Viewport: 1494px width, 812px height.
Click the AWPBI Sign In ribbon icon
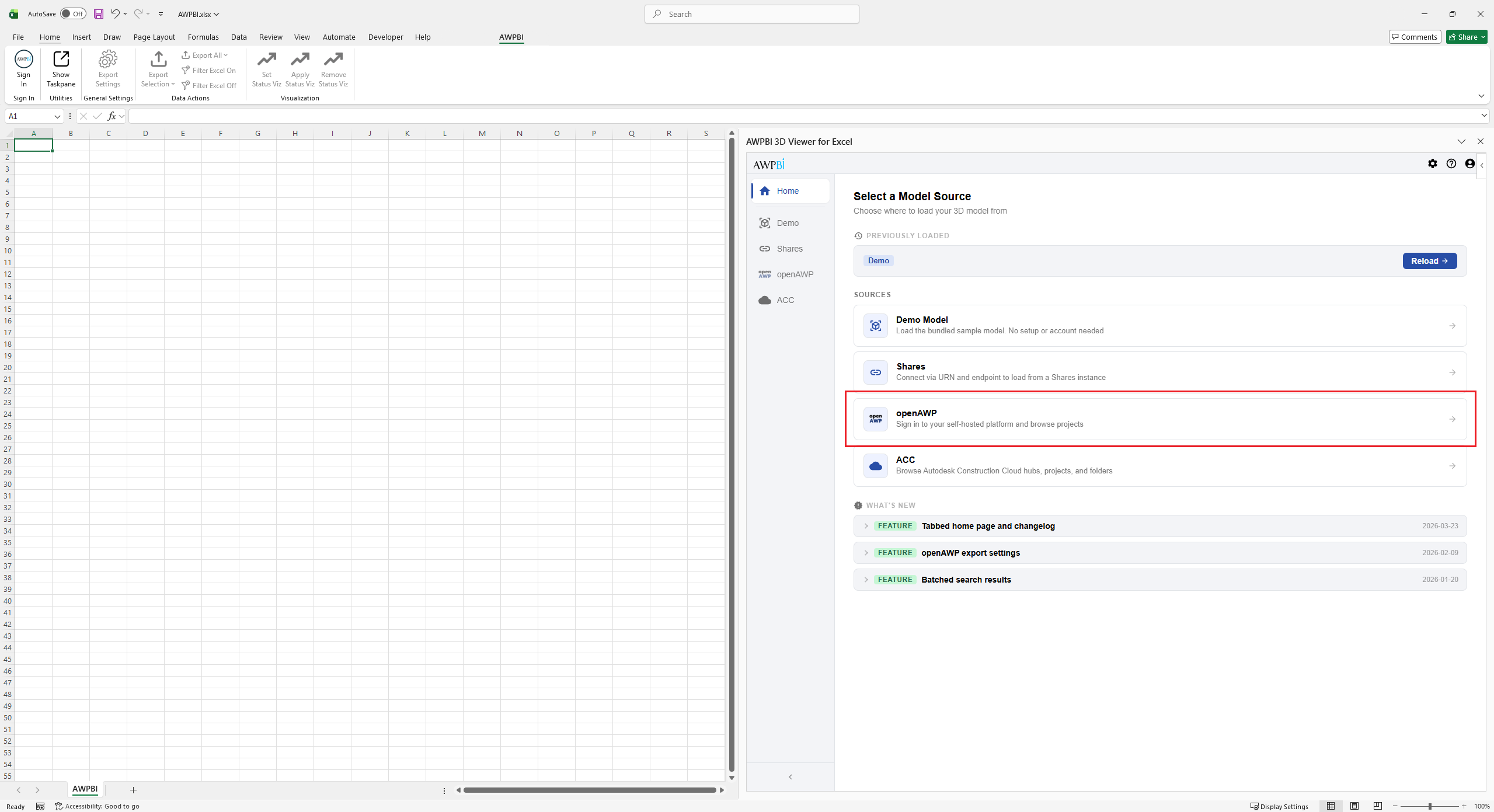23,59
